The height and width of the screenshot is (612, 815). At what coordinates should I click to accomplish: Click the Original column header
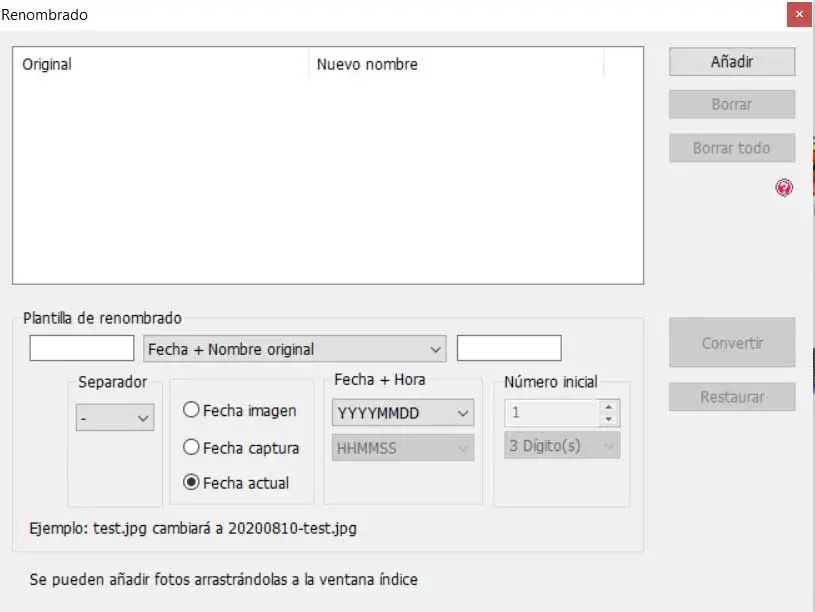click(x=161, y=64)
